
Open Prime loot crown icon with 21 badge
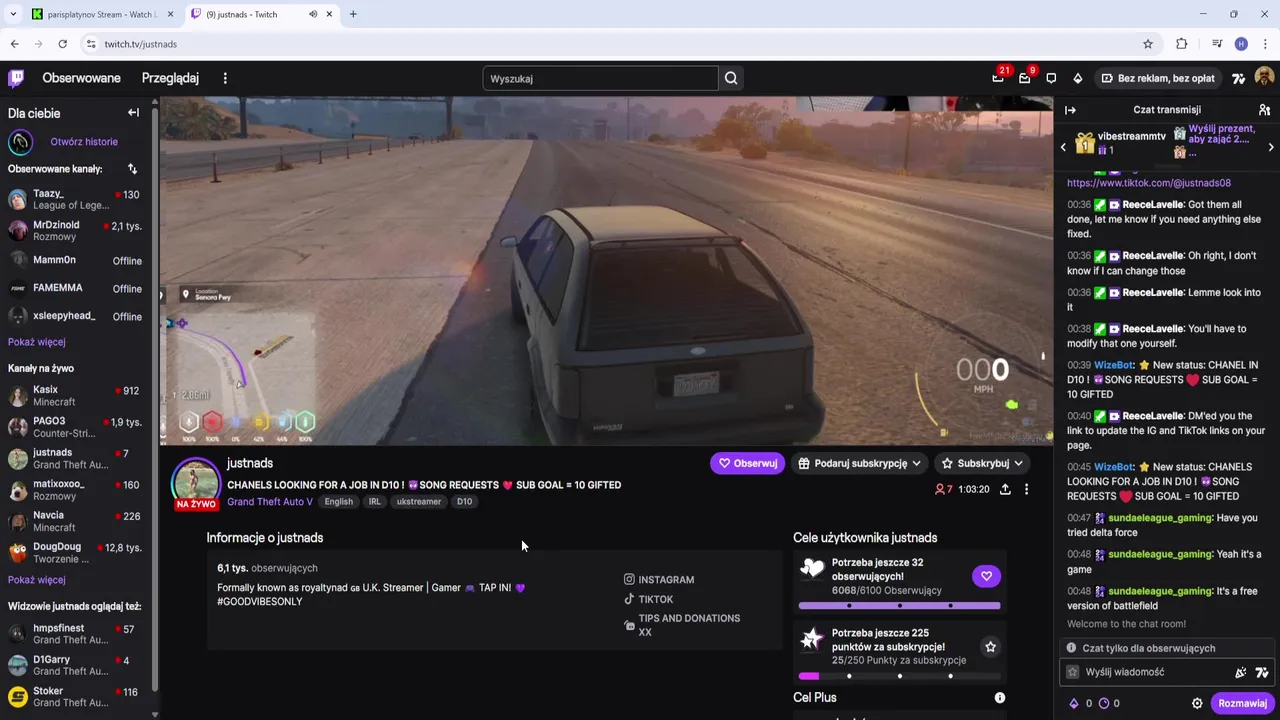(998, 78)
